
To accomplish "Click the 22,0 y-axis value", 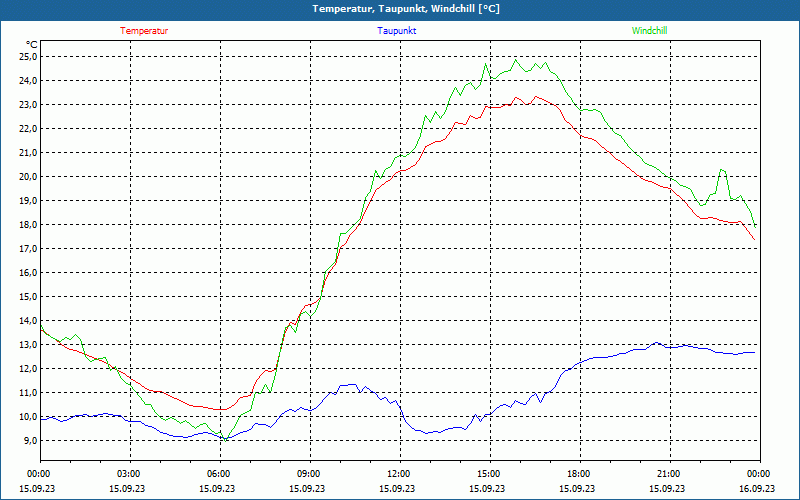I will [29, 129].
